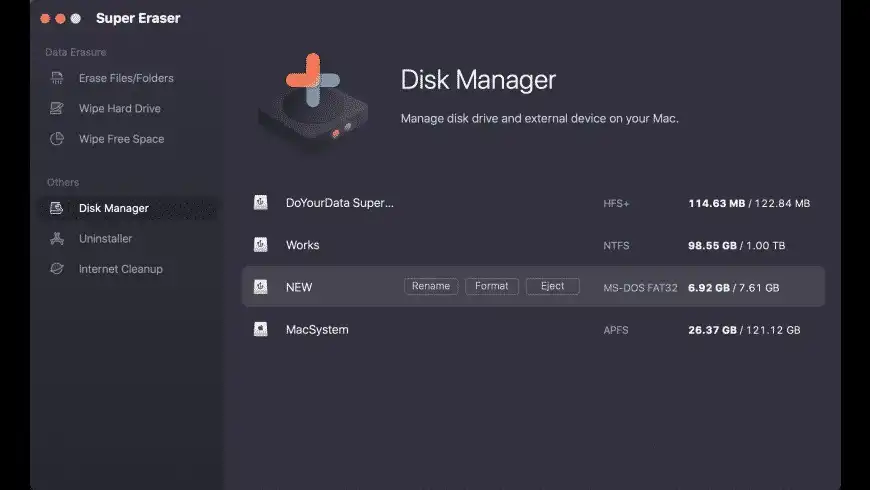Eject the NEW volume

coord(553,286)
